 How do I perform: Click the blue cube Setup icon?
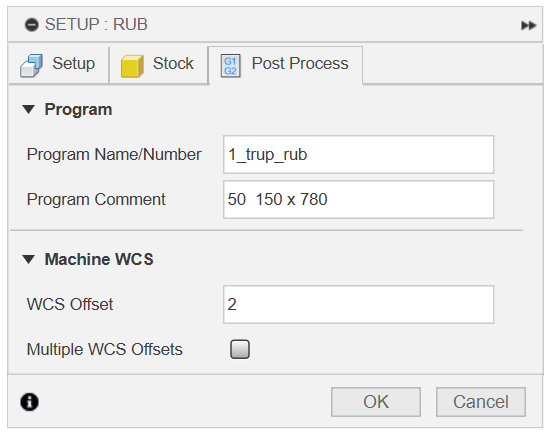(31, 65)
